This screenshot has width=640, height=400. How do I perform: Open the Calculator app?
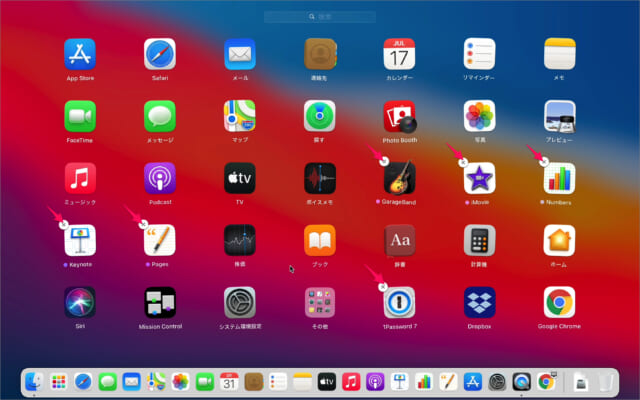(x=479, y=240)
